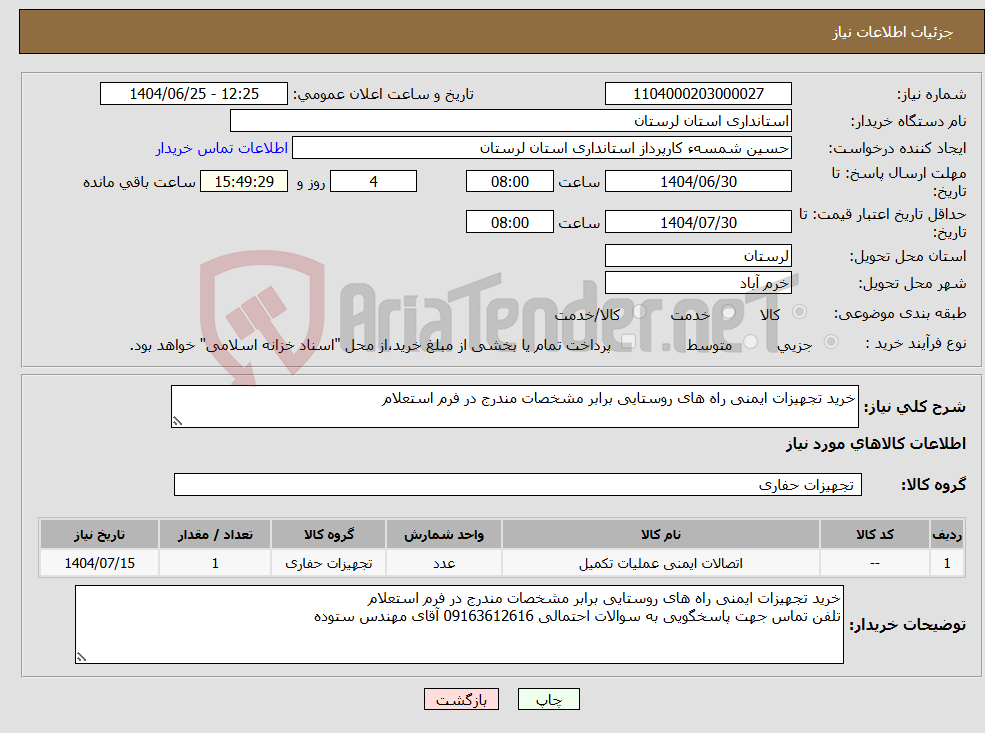Click the public announcement date field
Viewport: 985px width, 733px height.
193,93
